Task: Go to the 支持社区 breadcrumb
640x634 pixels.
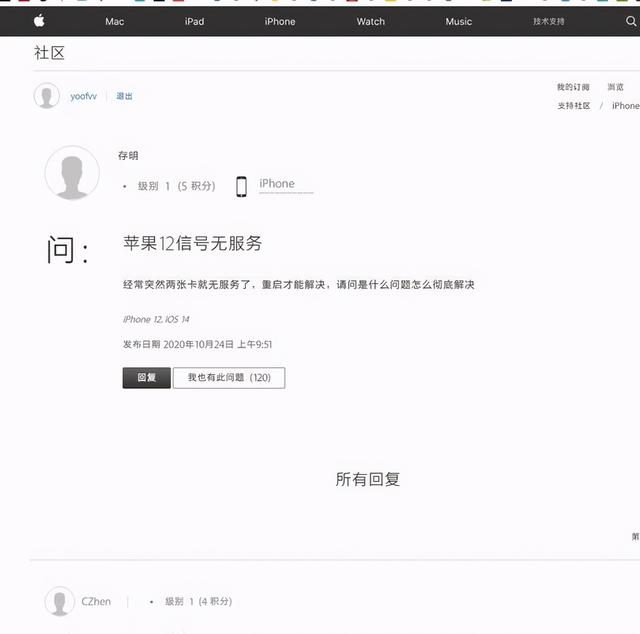Action: tap(573, 106)
